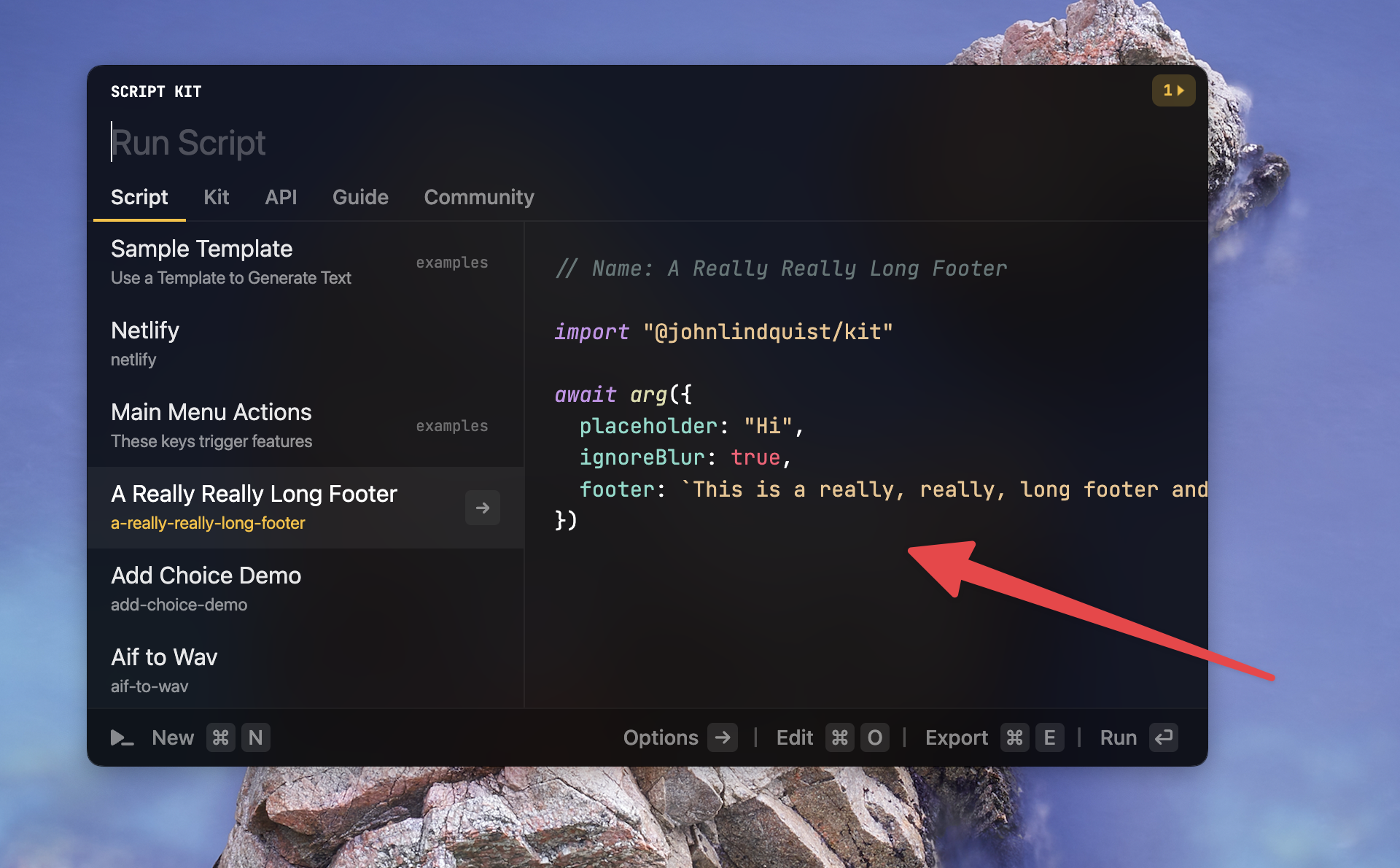Click the Run return-key icon
Screen dimensions: 1400x868
click(1164, 738)
